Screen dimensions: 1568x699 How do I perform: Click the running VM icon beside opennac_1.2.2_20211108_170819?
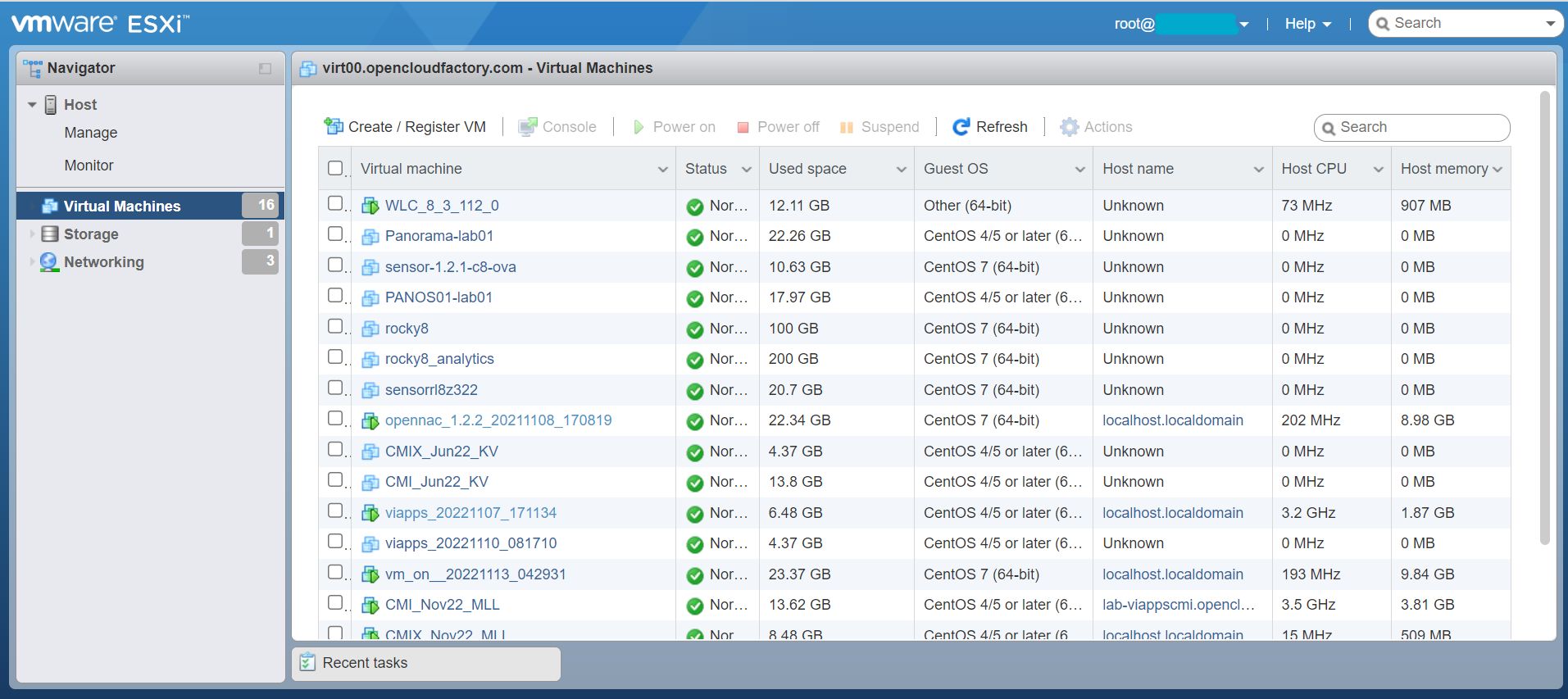tap(370, 421)
